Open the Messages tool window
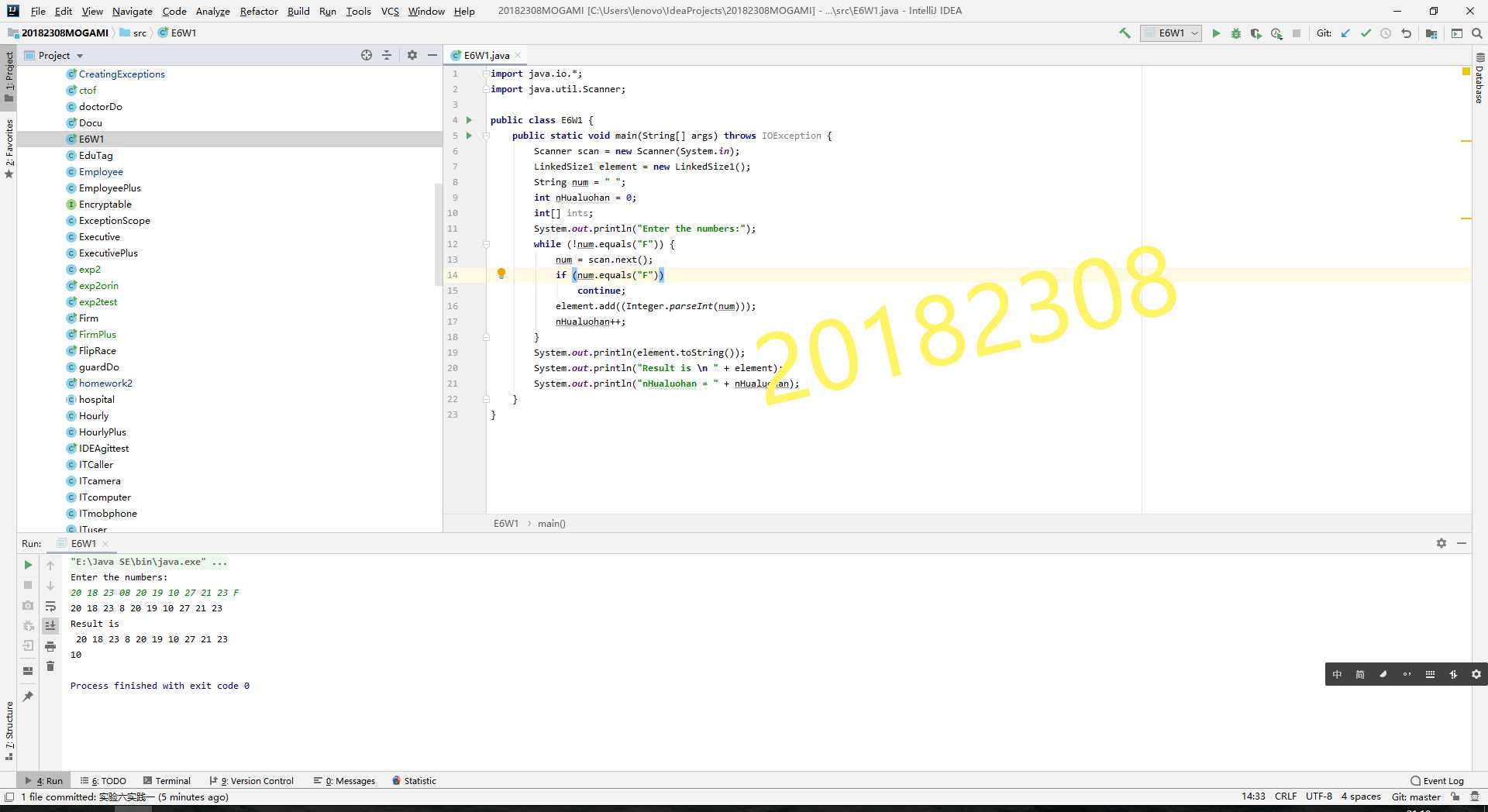This screenshot has width=1488, height=812. (x=345, y=780)
